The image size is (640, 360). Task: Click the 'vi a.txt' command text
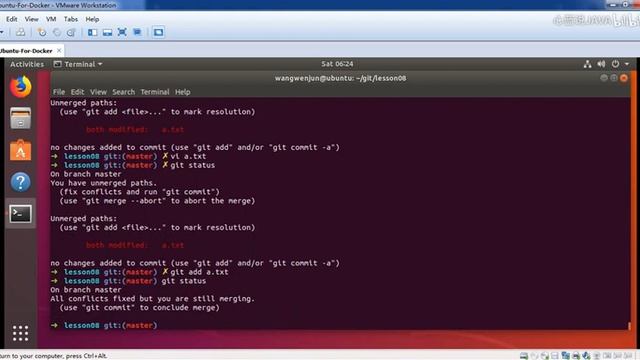[188, 156]
